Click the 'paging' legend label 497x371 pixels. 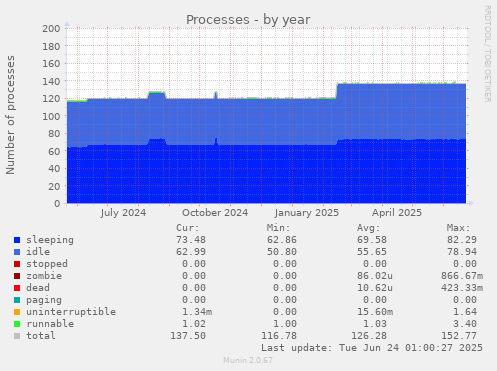[x=44, y=300]
